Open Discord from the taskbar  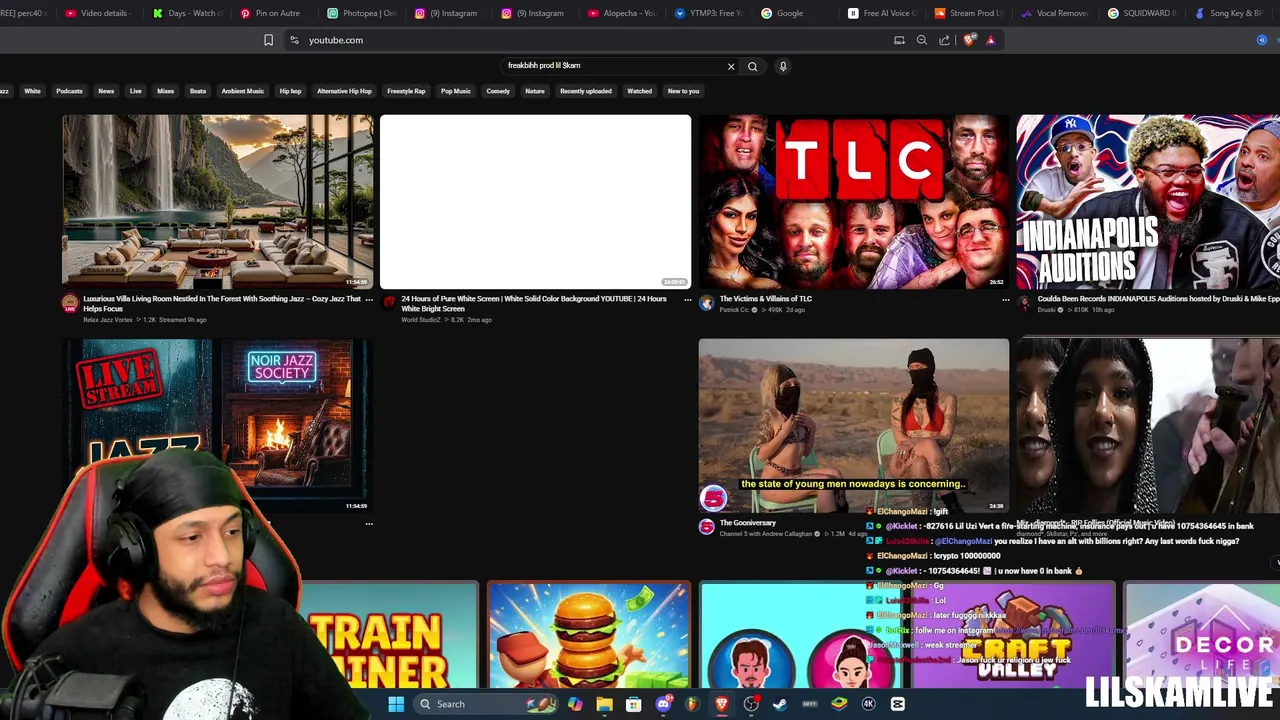click(x=663, y=704)
